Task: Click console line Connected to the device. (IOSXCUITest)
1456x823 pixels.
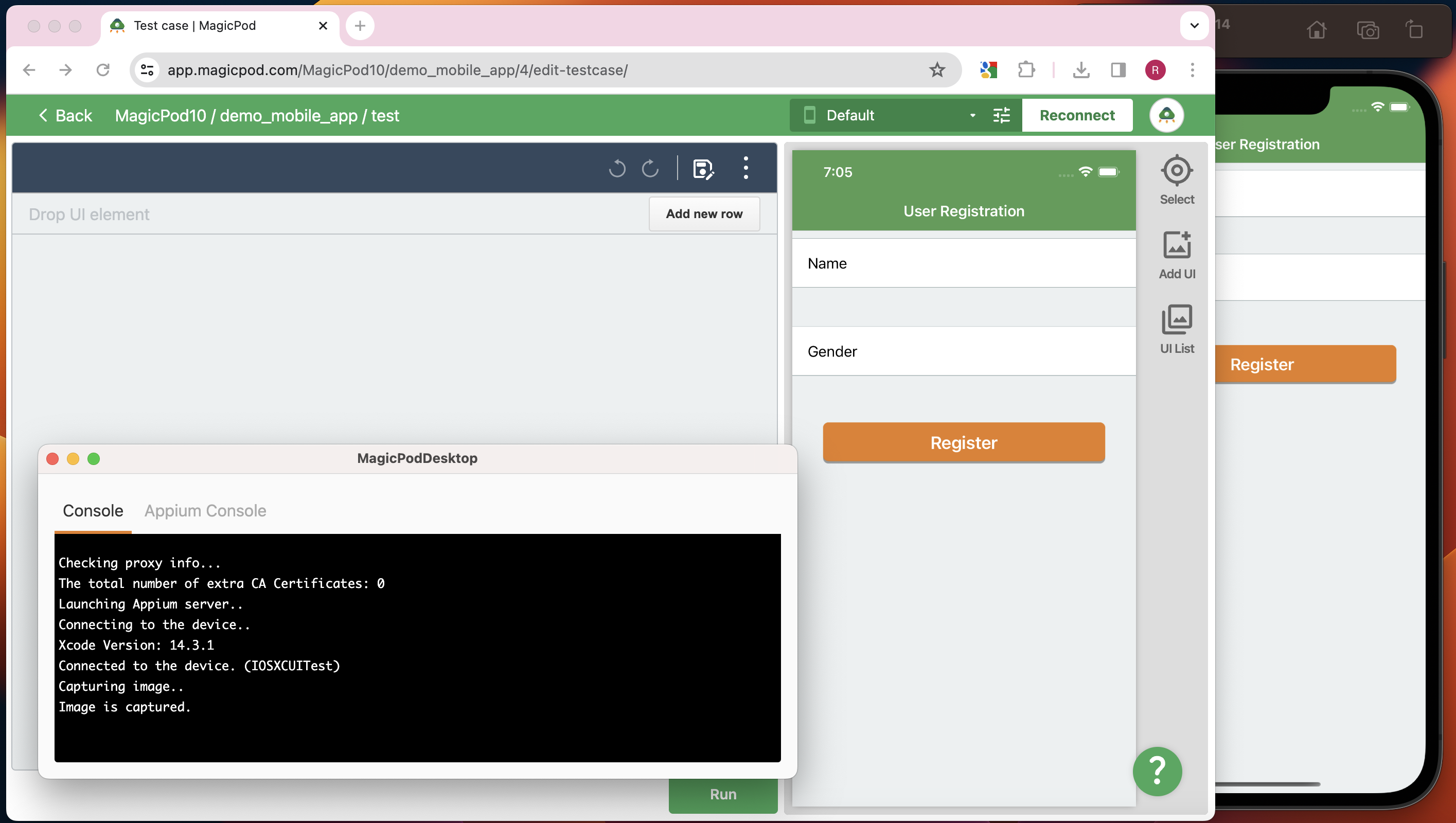Action: [200, 665]
